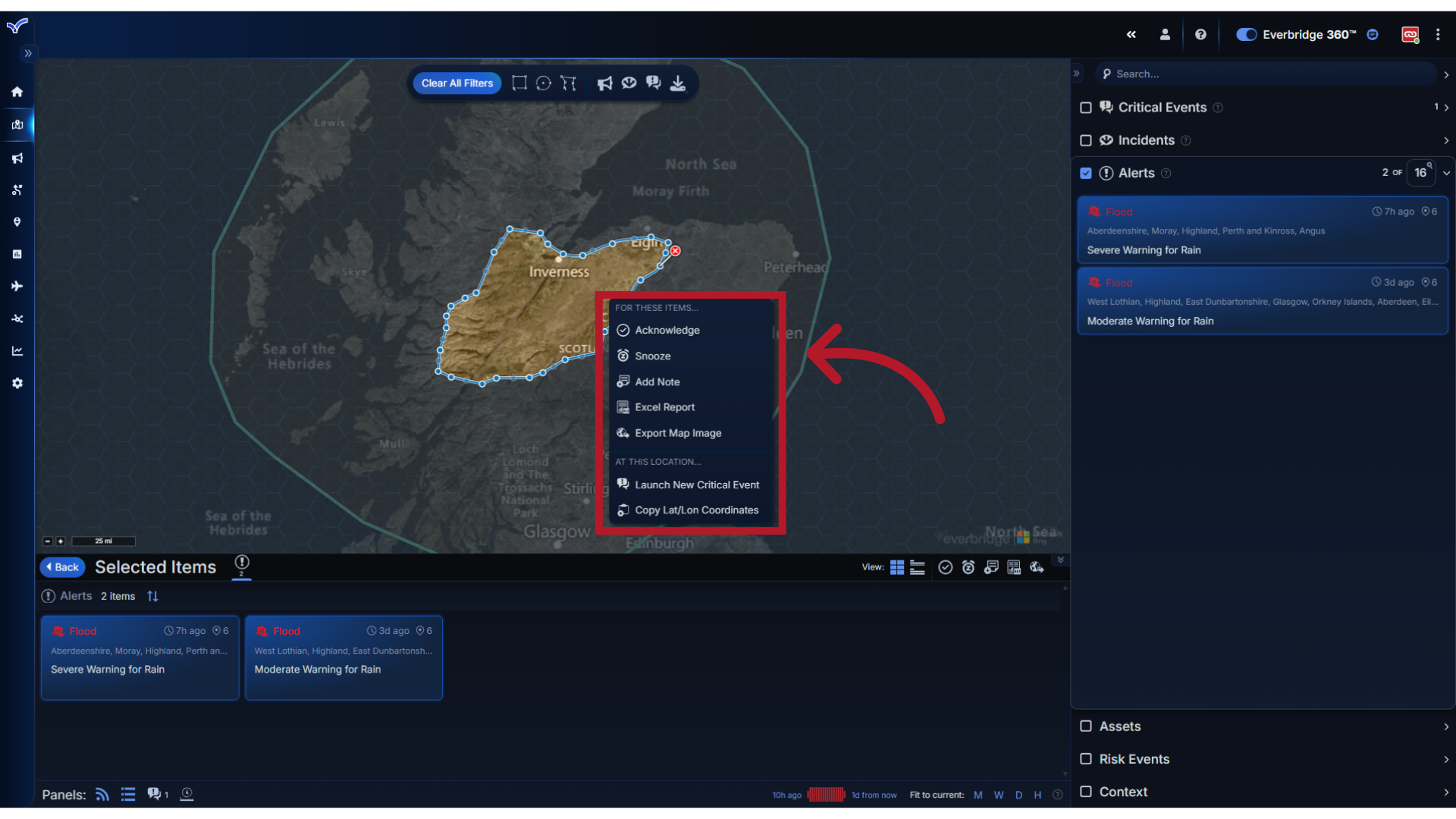Collapse the right panel with double-left chevrons
The height and width of the screenshot is (819, 1456).
pyautogui.click(x=1131, y=34)
